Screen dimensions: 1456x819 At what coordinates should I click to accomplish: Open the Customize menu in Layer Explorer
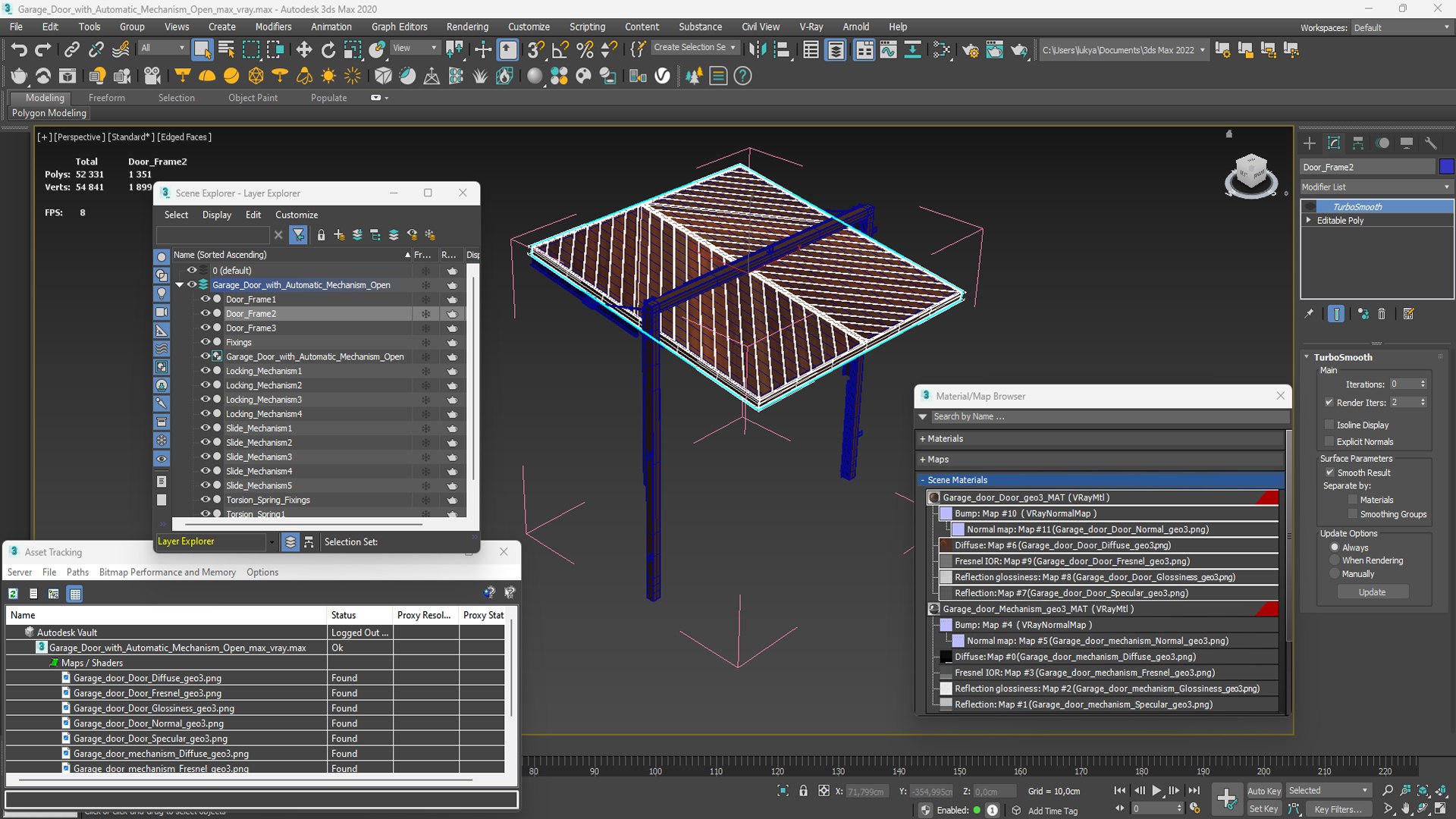pyautogui.click(x=297, y=215)
